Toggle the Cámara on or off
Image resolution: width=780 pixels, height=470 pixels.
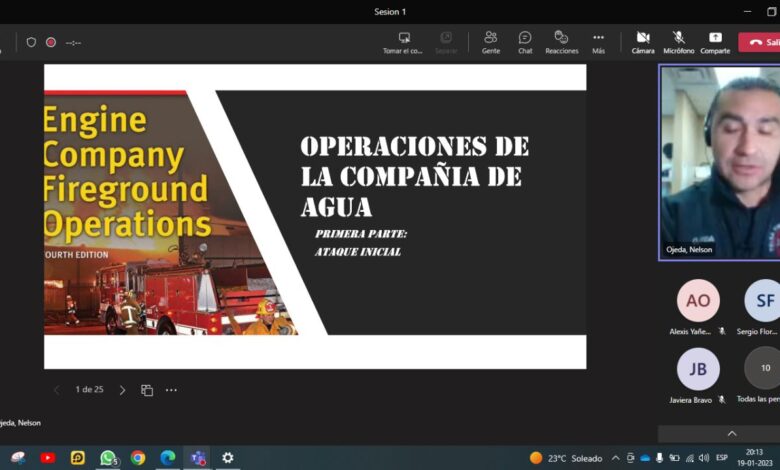click(x=643, y=42)
